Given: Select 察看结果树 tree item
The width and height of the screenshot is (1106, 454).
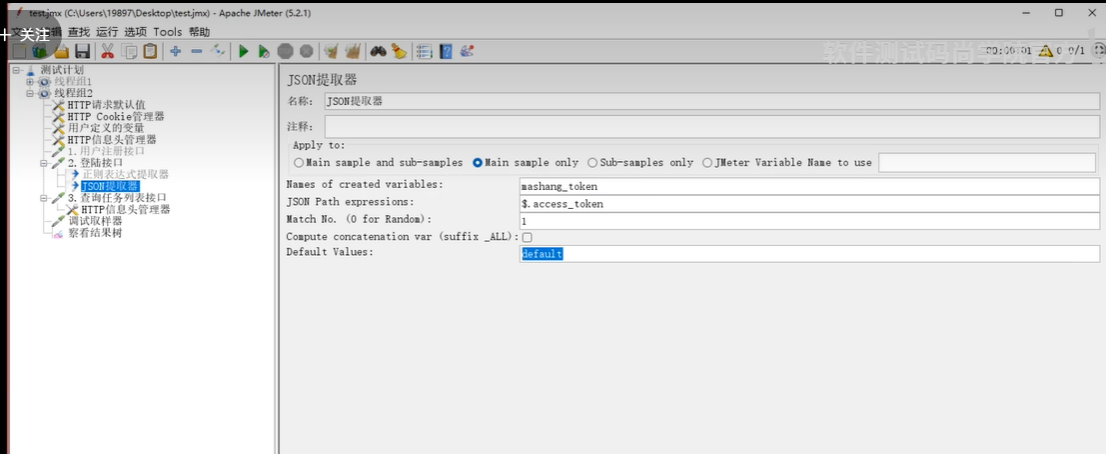Looking at the screenshot, I should [95, 233].
